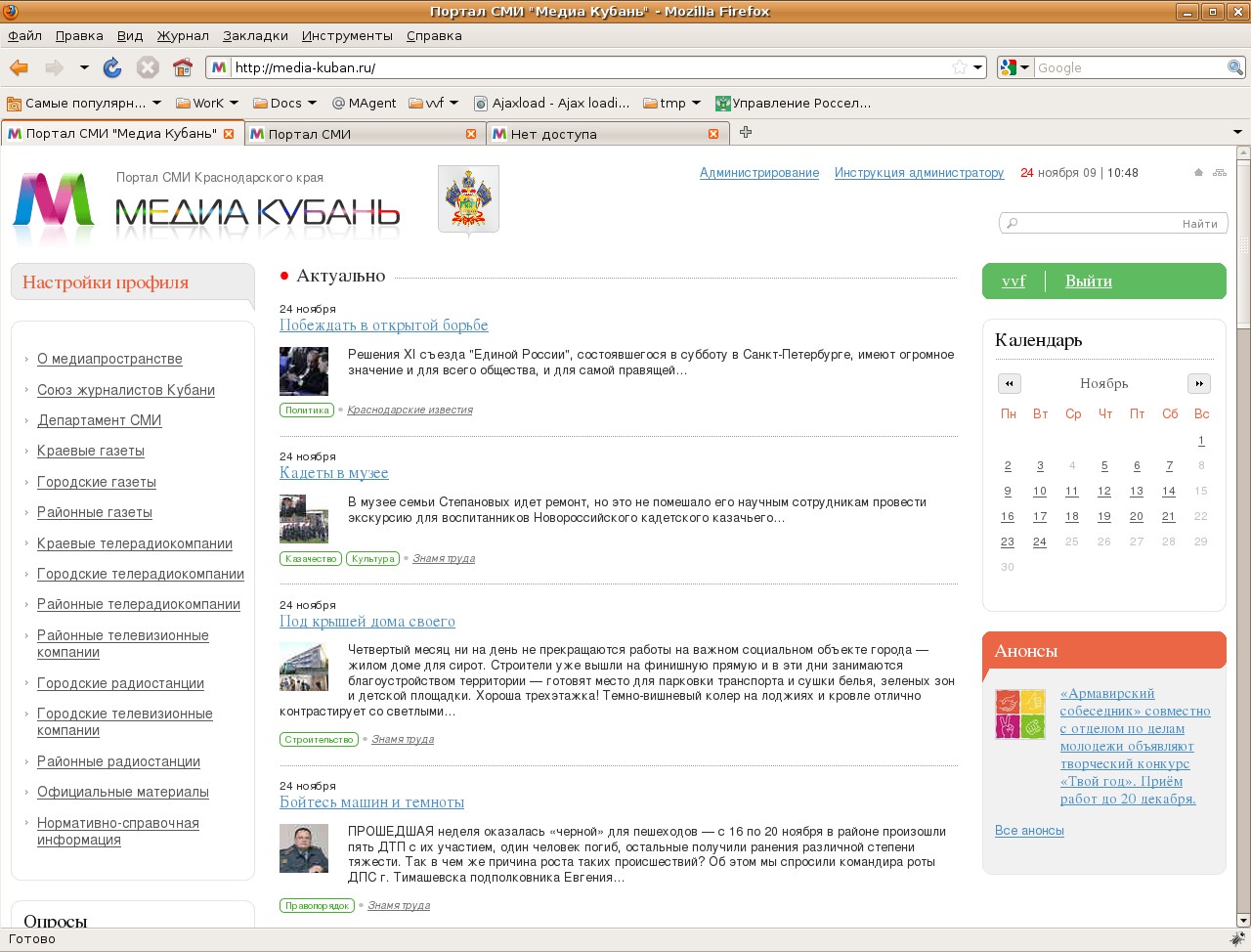Viewport: 1251px width, 952px height.
Task: Open the Инструменты menu
Action: 347,35
